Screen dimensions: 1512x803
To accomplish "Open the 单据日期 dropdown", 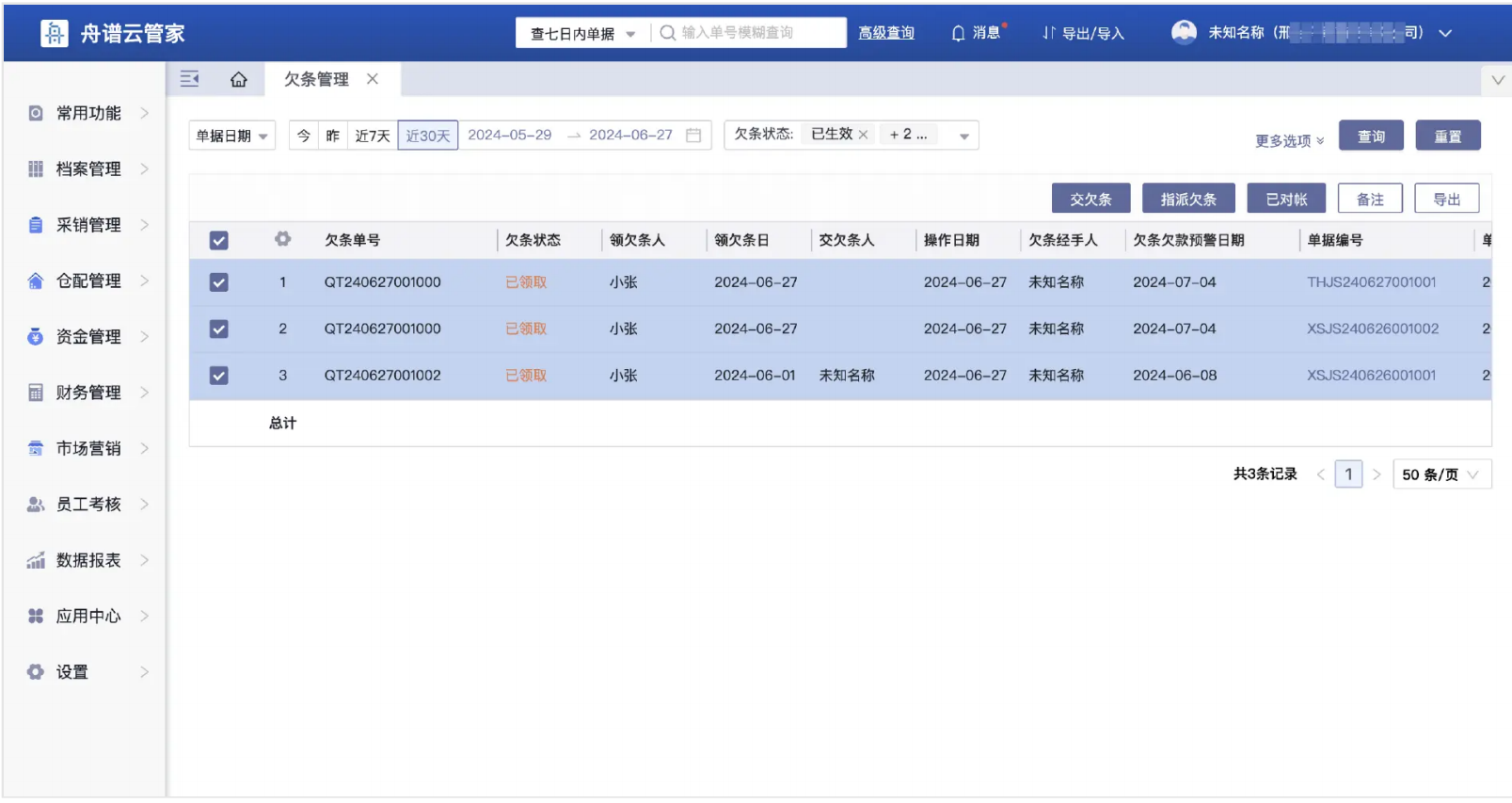I will [231, 137].
